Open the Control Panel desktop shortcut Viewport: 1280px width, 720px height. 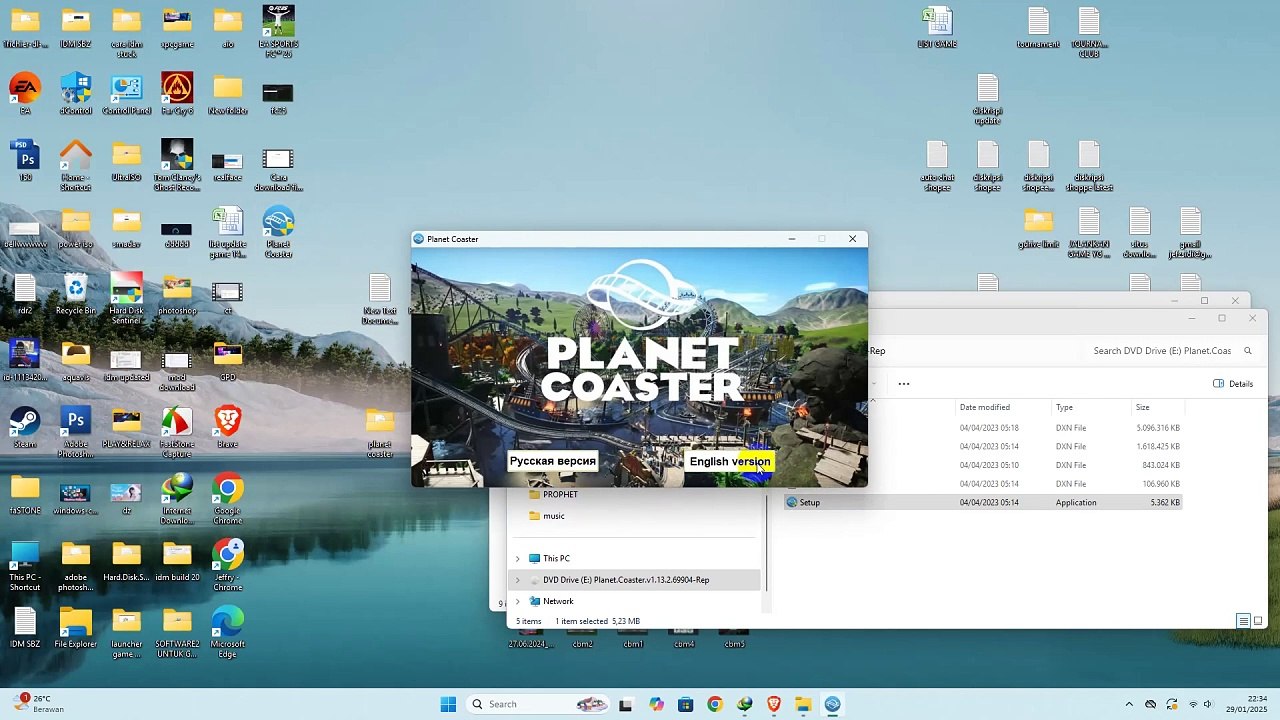tap(127, 94)
